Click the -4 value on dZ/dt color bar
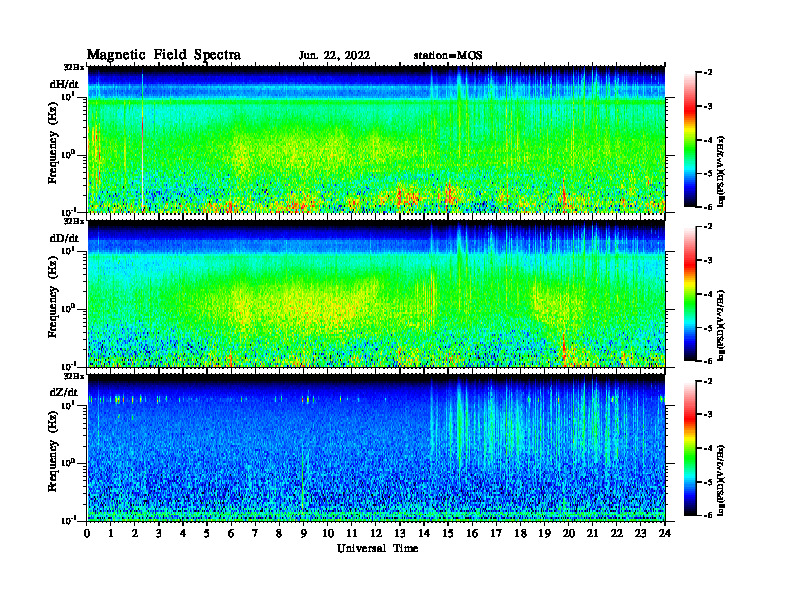This screenshot has width=792, height=612. click(x=707, y=448)
